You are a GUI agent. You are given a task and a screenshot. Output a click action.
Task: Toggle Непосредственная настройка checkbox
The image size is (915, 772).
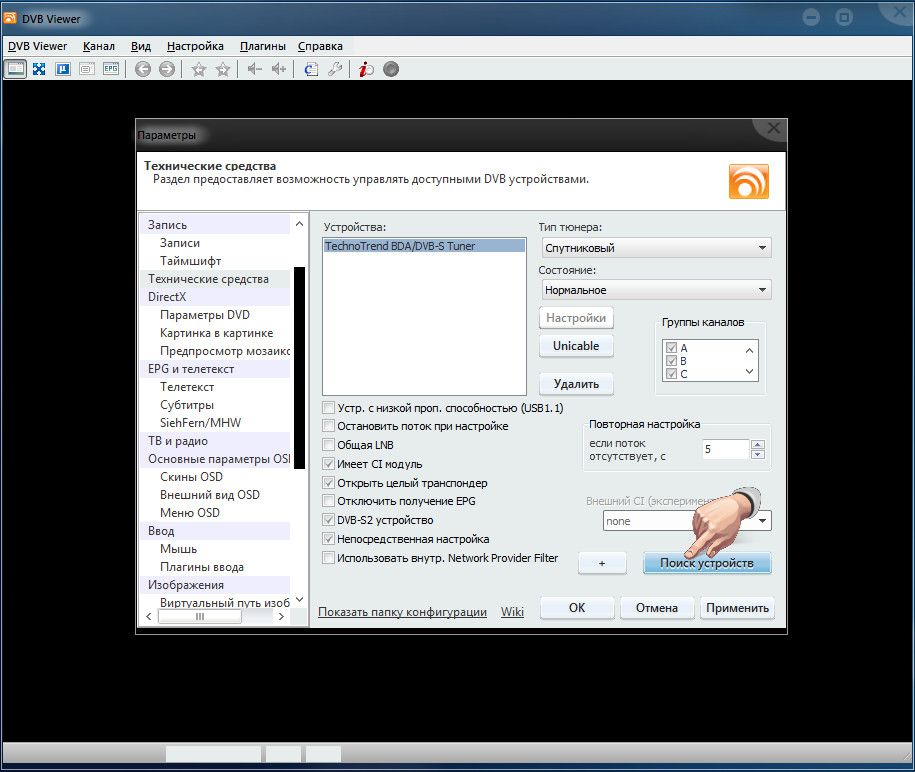[329, 539]
